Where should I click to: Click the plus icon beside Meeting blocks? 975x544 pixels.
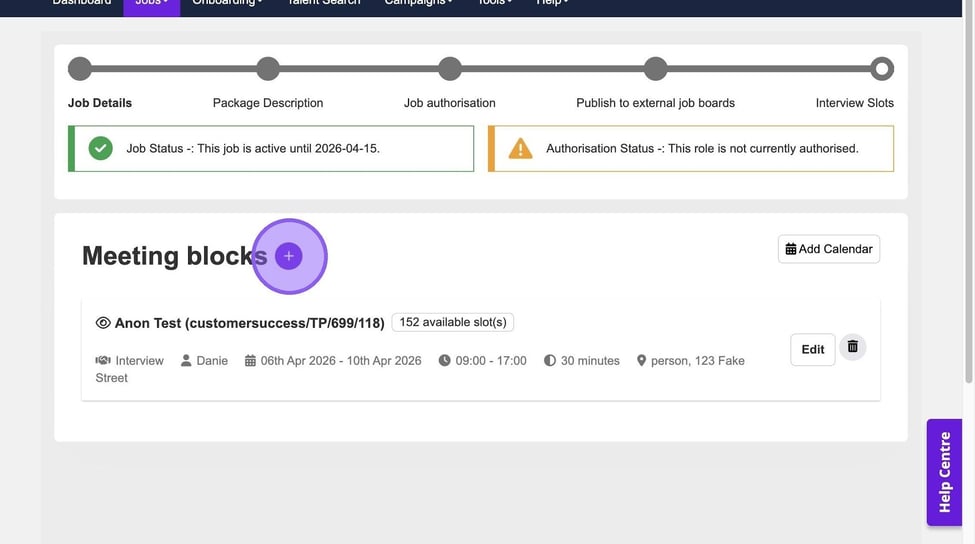point(289,256)
